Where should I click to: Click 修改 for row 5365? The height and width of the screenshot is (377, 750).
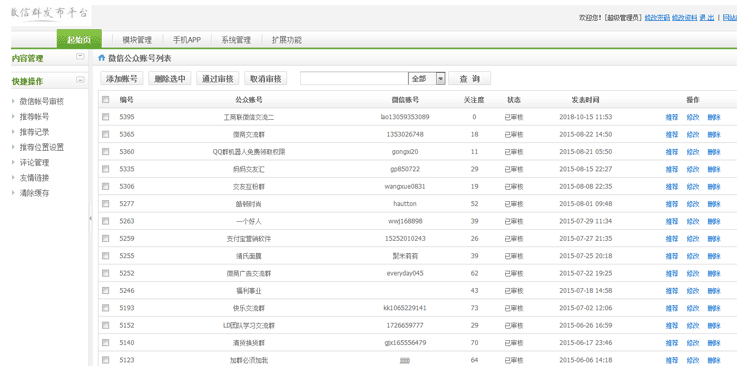coord(693,134)
